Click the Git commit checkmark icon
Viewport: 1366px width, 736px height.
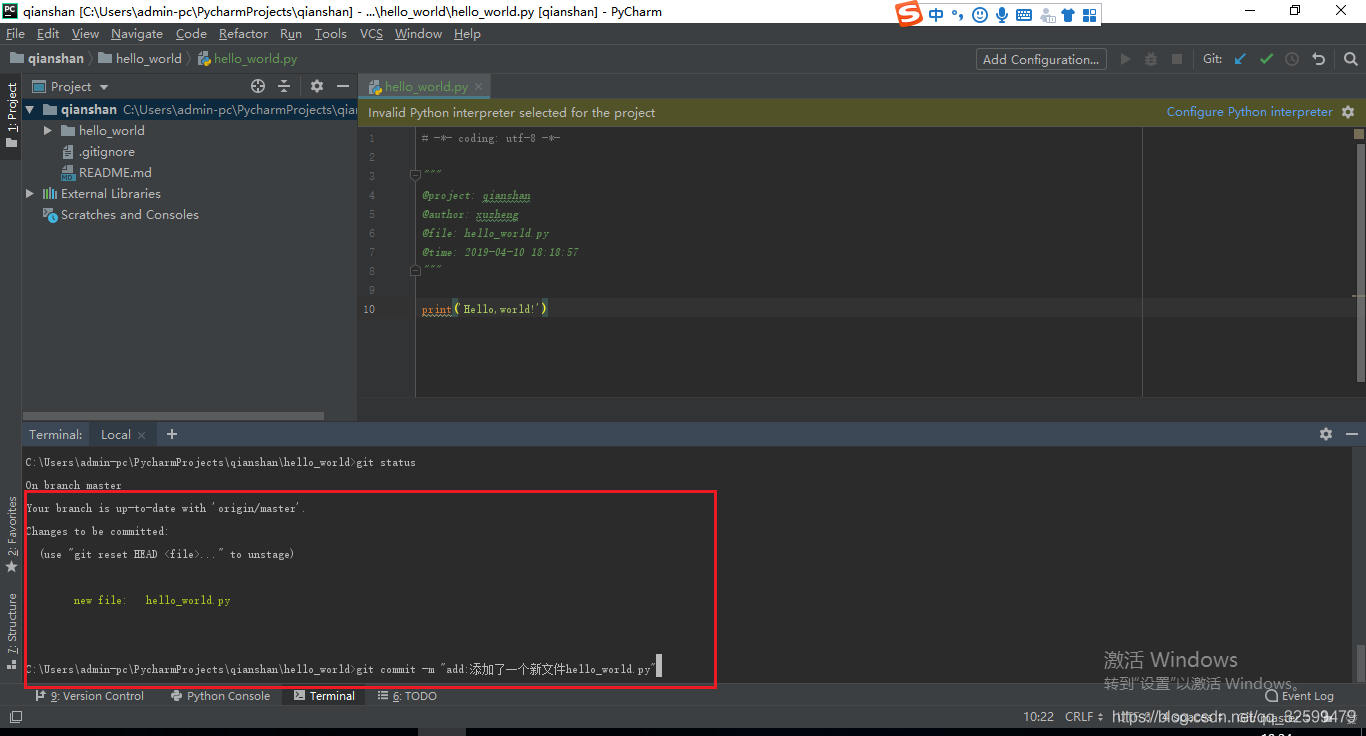(1266, 59)
